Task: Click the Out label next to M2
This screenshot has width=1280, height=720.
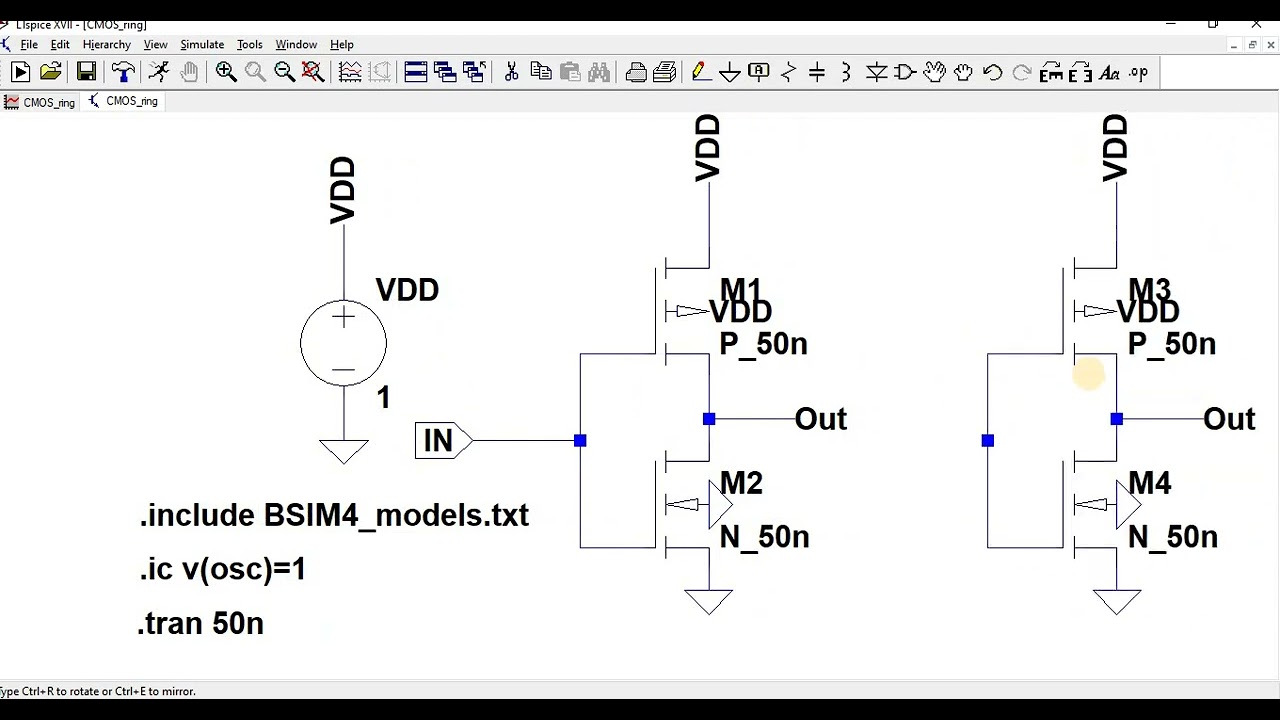Action: click(820, 419)
